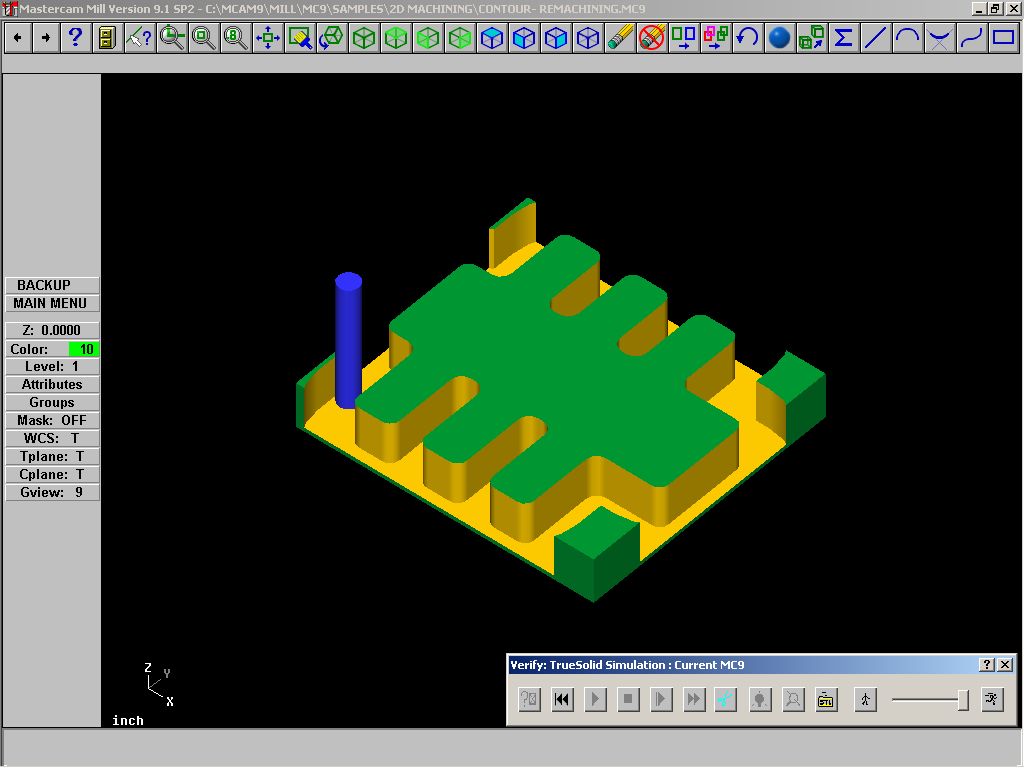The image size is (1024, 768).
Task: Select the Fillet tool icon
Action: pyautogui.click(x=940, y=38)
